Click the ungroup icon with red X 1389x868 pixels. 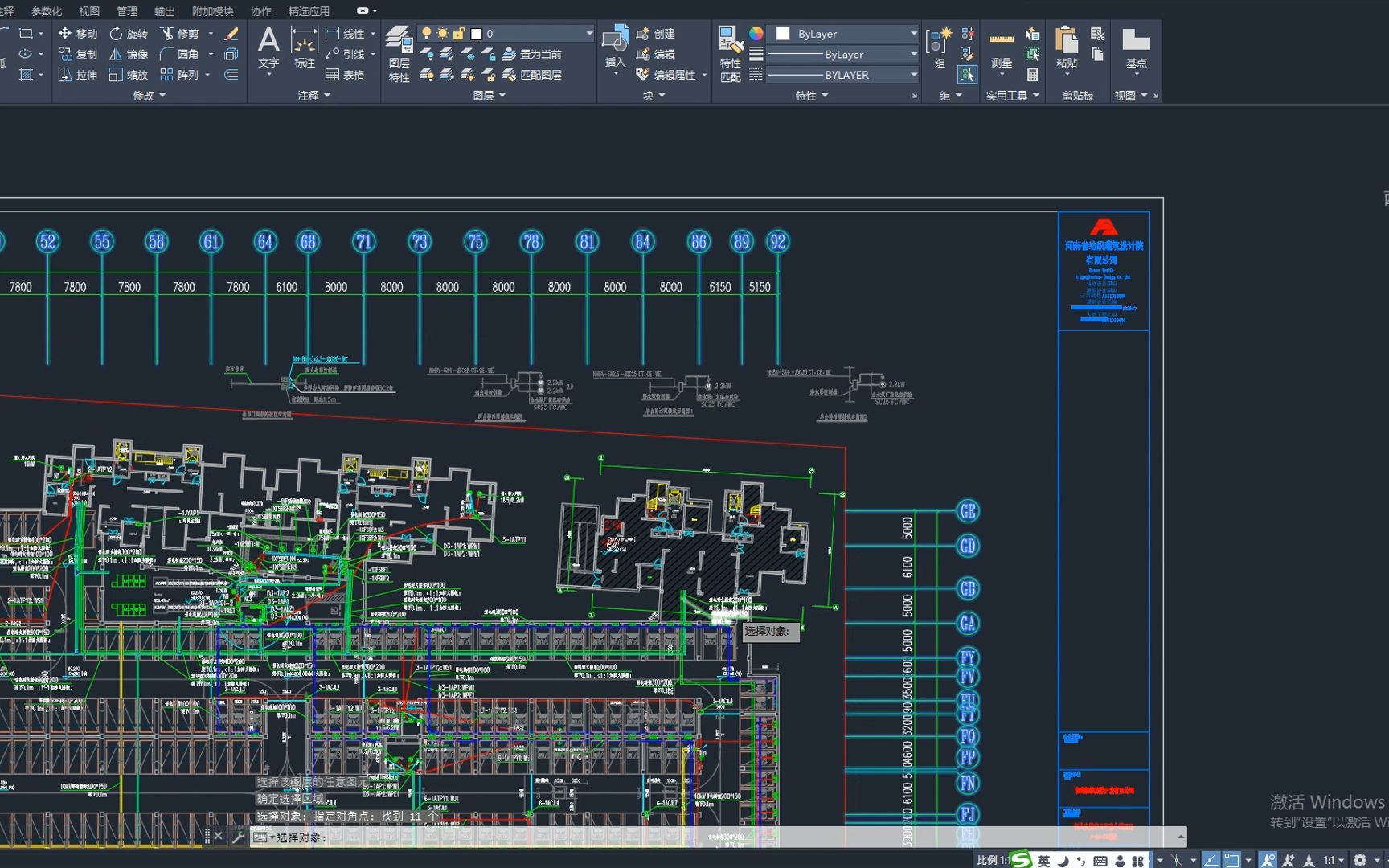coord(968,34)
